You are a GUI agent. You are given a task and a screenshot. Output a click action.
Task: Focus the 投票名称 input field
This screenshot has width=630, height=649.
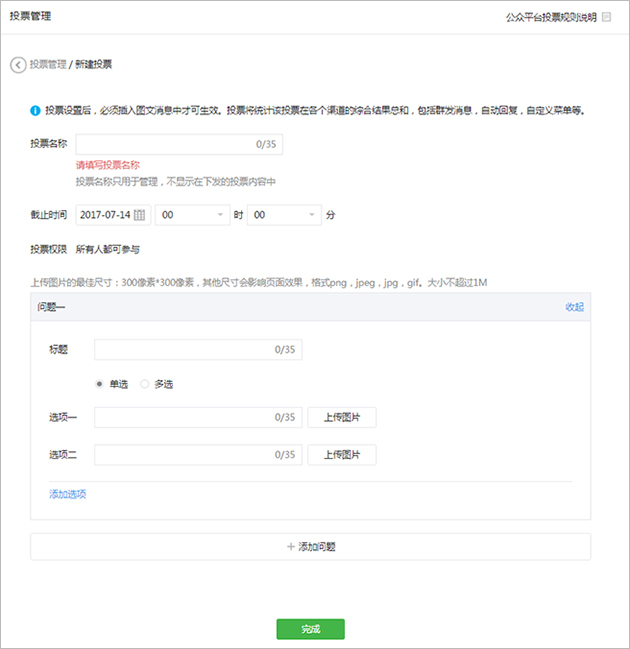click(179, 144)
